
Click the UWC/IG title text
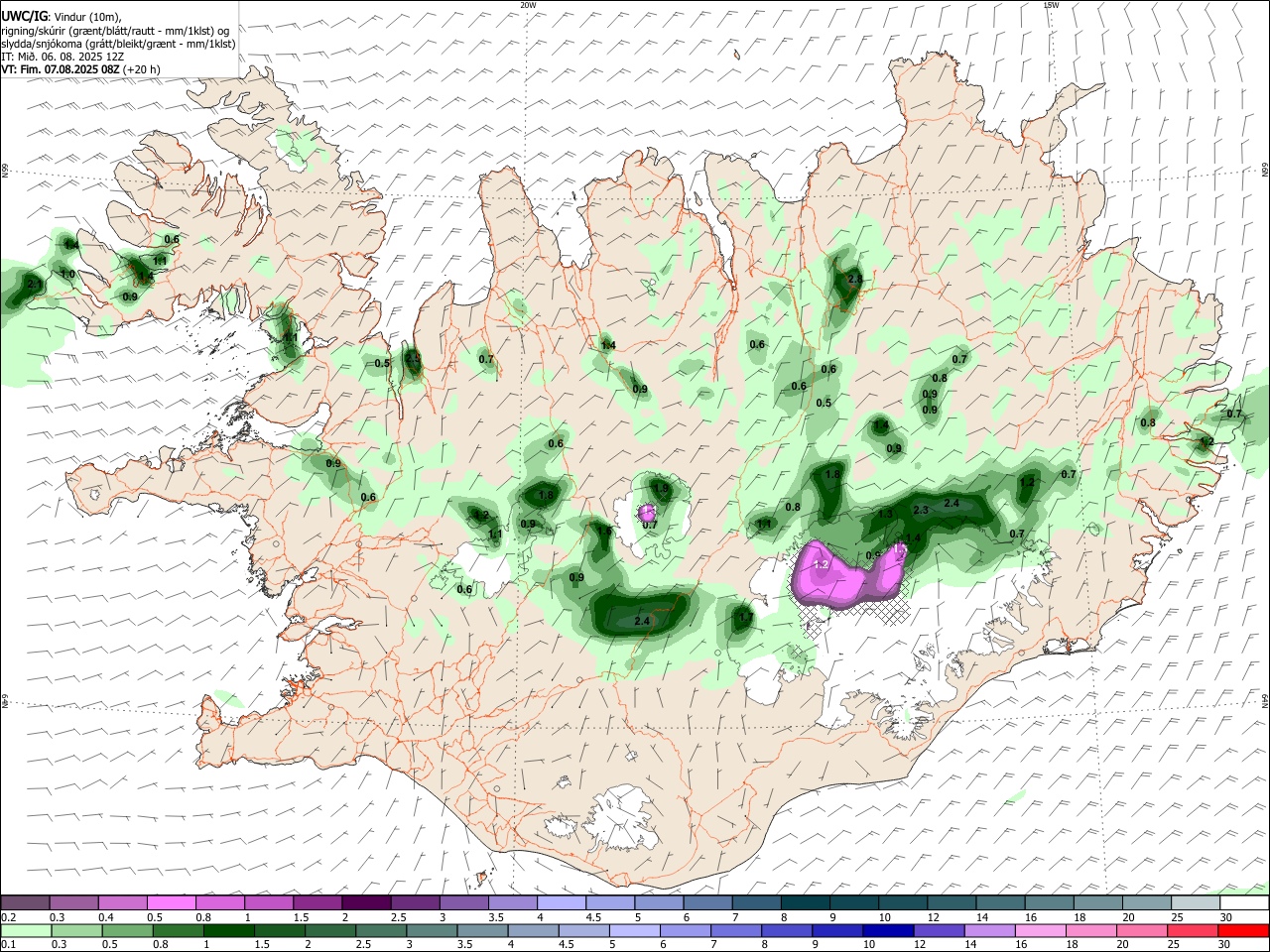(x=23, y=17)
